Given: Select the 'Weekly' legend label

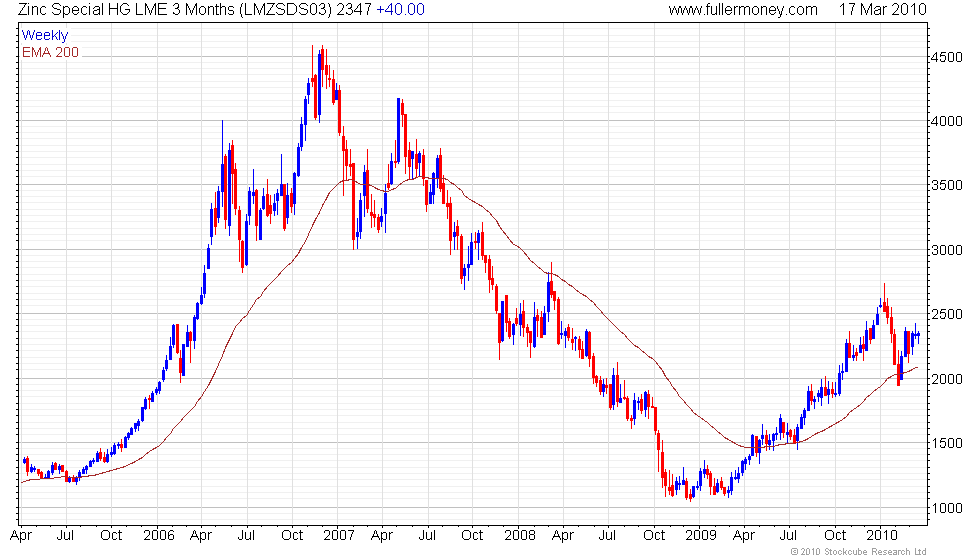Looking at the screenshot, I should [44, 36].
